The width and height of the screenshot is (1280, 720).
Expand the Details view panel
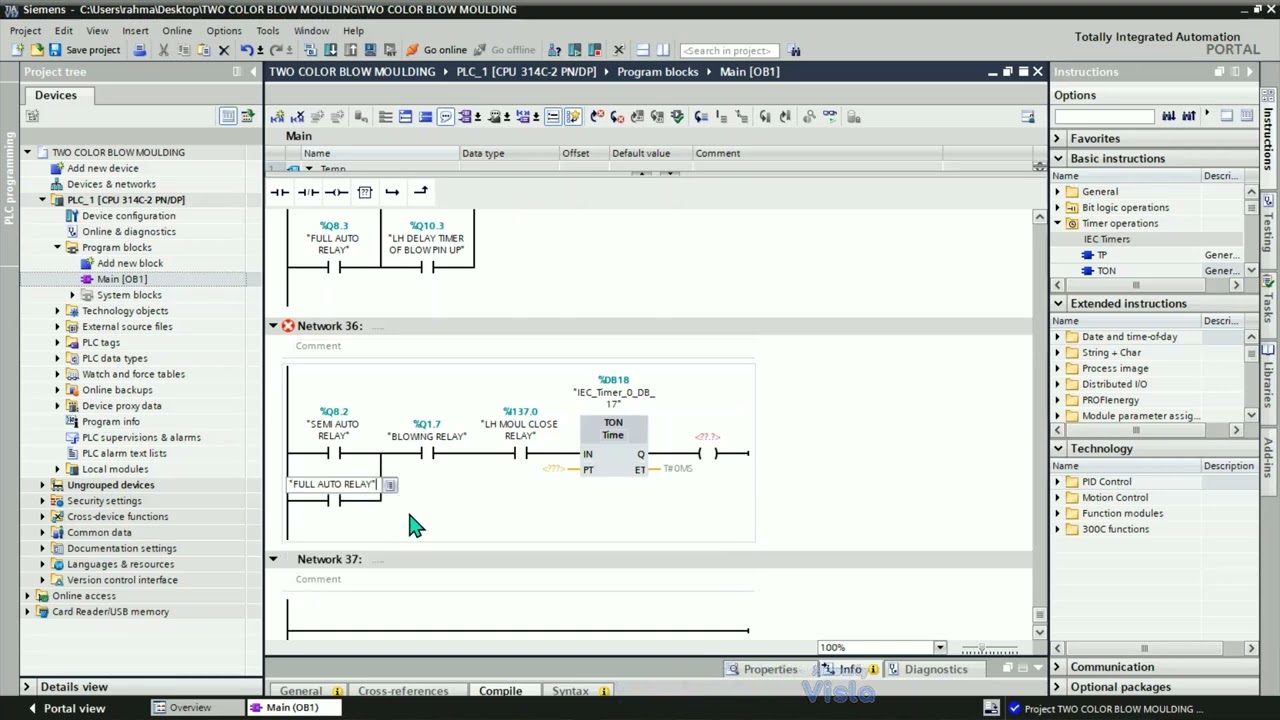click(x=27, y=687)
